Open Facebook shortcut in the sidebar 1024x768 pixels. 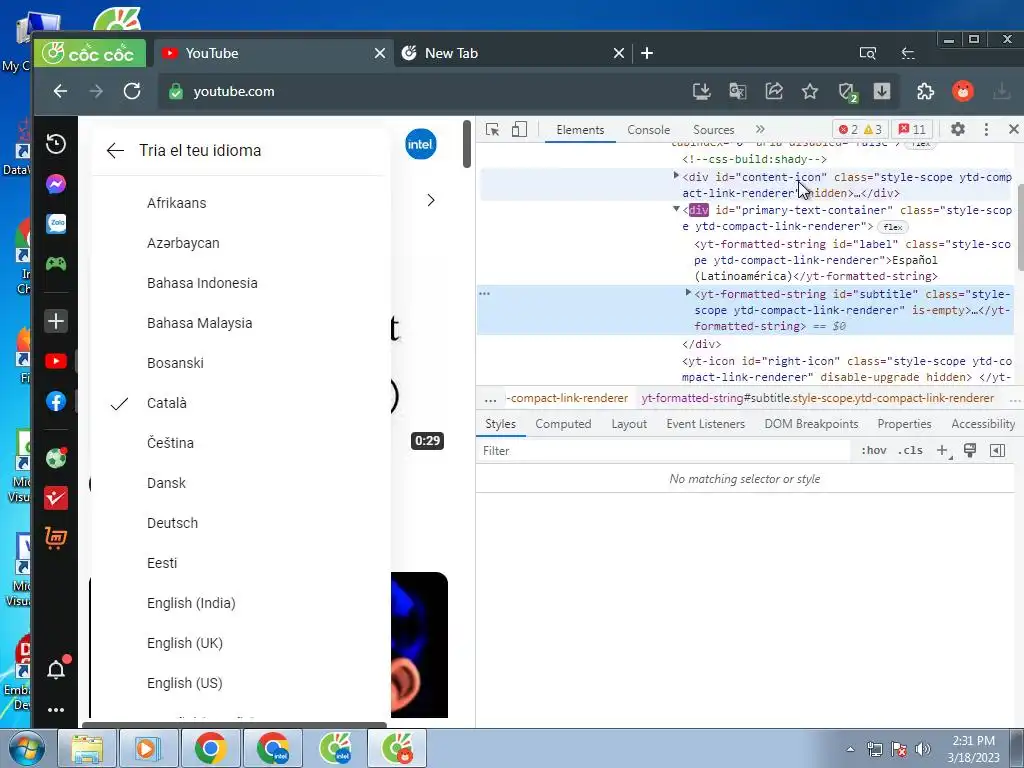(56, 401)
